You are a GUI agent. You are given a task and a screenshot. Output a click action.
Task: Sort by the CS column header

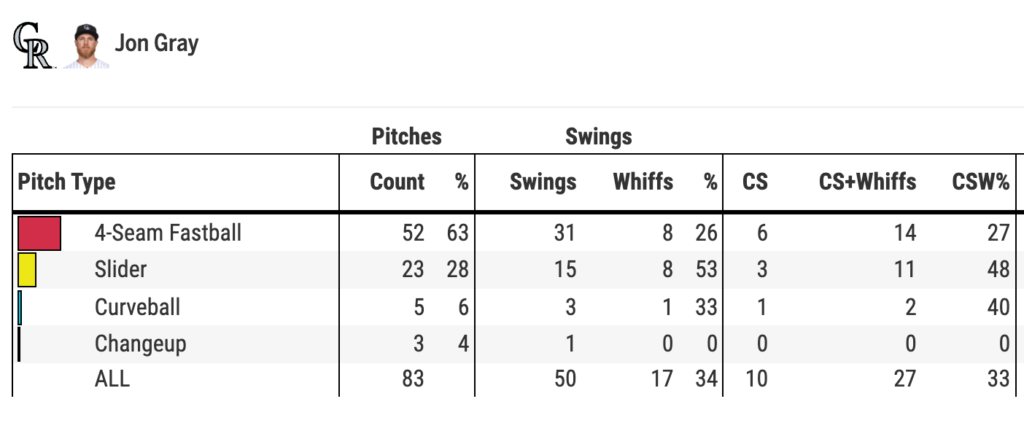point(755,182)
